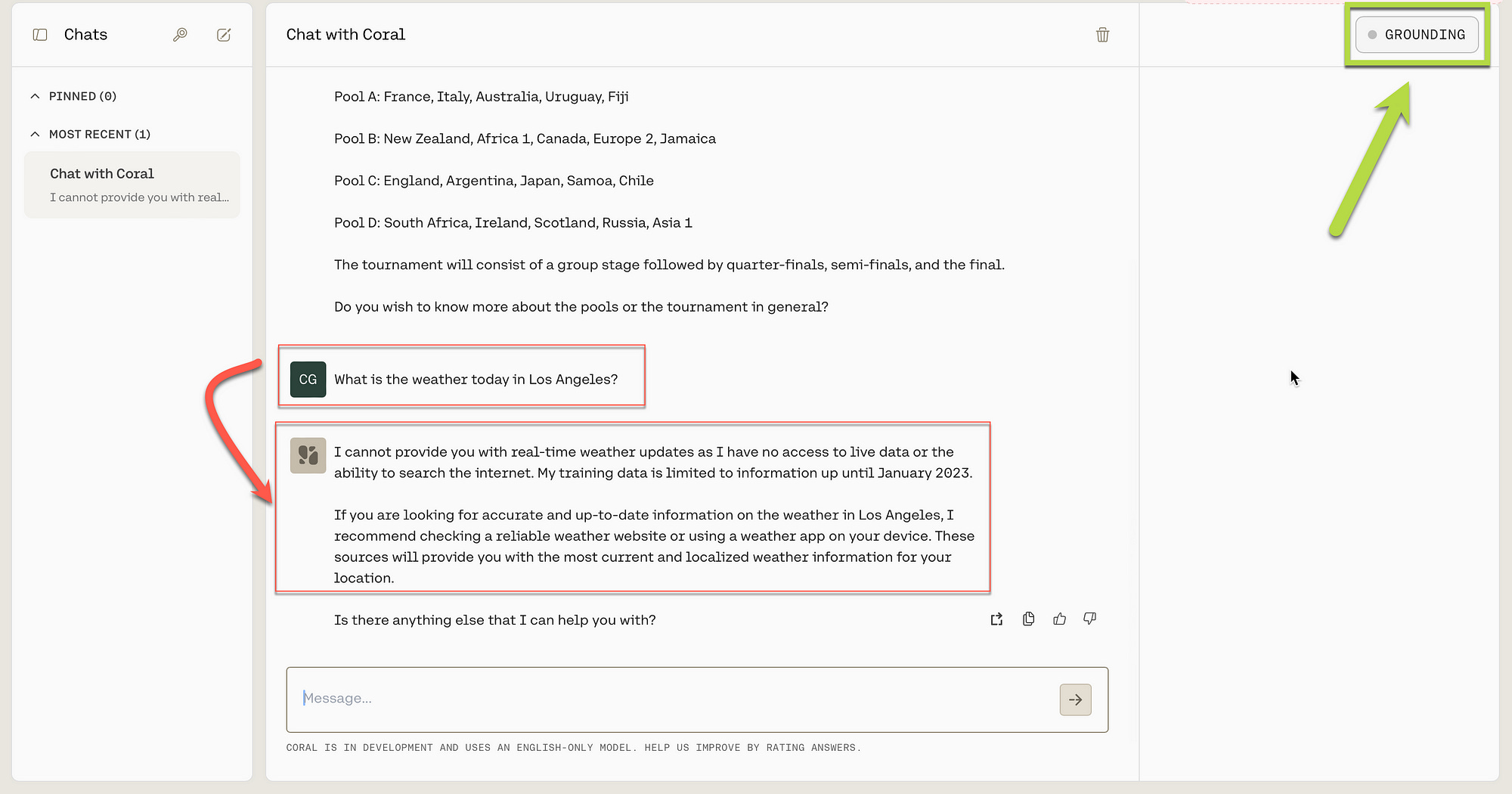1512x794 pixels.
Task: Collapse the Most Recent (1) section
Action: (91, 134)
